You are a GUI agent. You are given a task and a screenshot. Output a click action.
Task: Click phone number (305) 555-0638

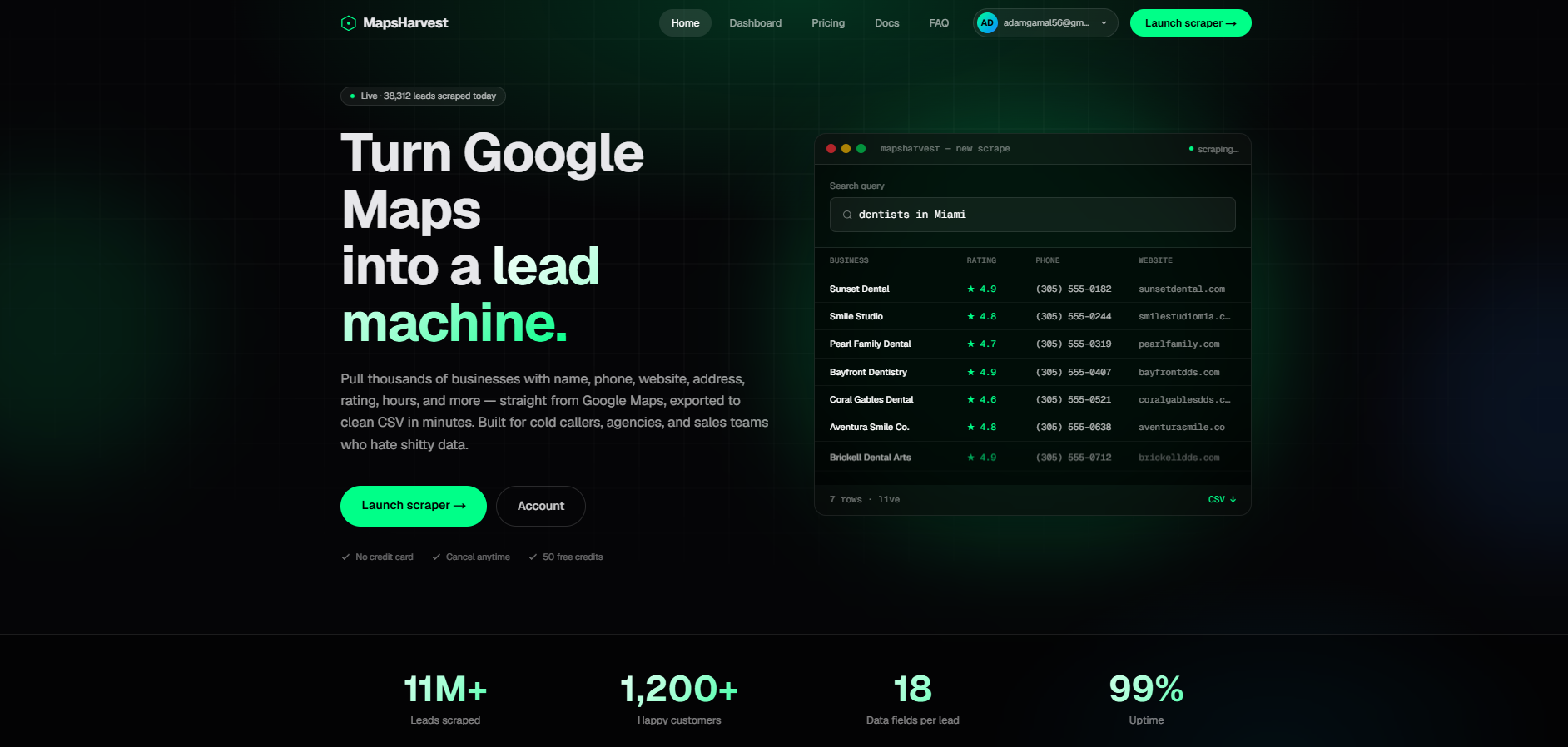point(1074,427)
